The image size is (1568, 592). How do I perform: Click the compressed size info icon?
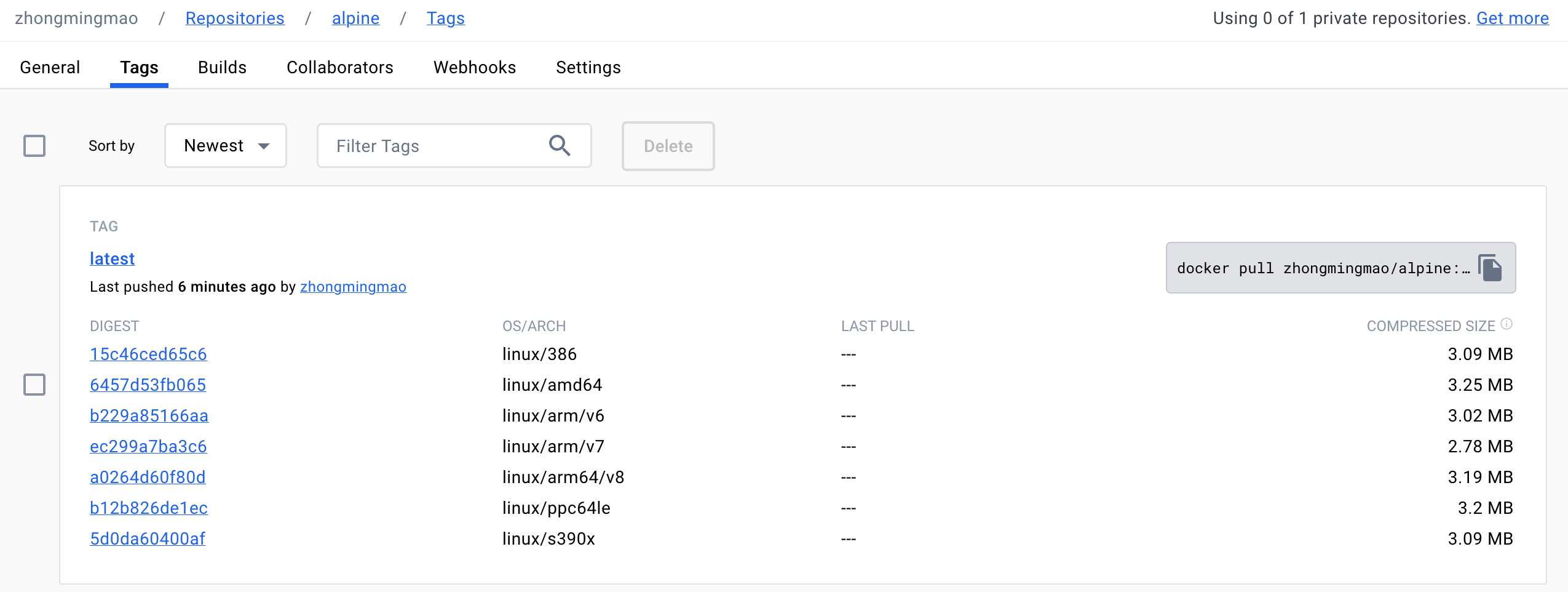pos(1507,324)
